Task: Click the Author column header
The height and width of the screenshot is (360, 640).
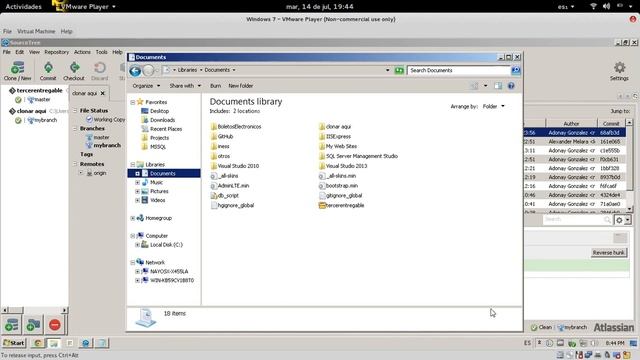Action: (x=571, y=123)
